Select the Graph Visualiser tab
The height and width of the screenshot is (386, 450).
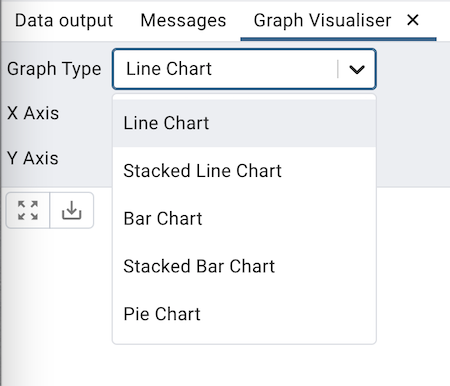click(322, 21)
